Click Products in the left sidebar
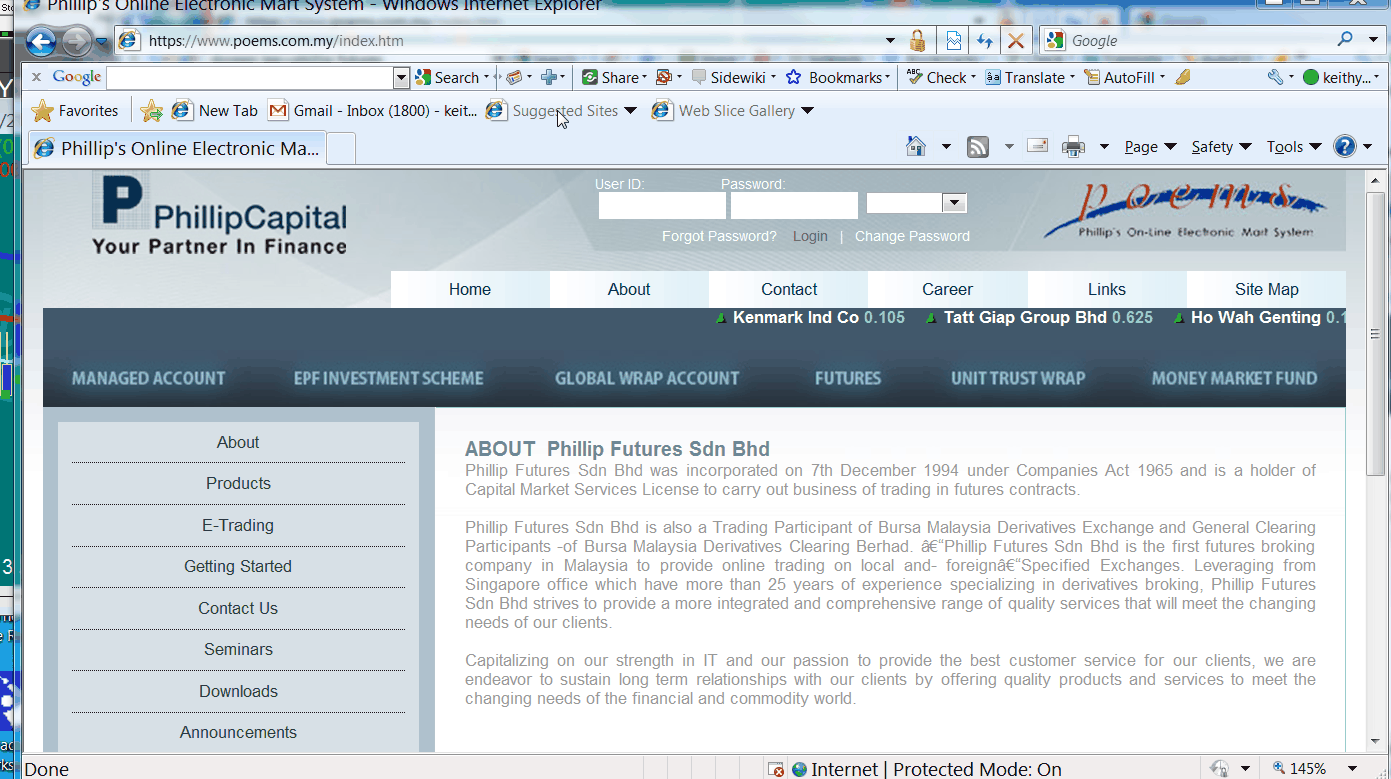Image resolution: width=1391 pixels, height=779 pixels. pos(238,483)
